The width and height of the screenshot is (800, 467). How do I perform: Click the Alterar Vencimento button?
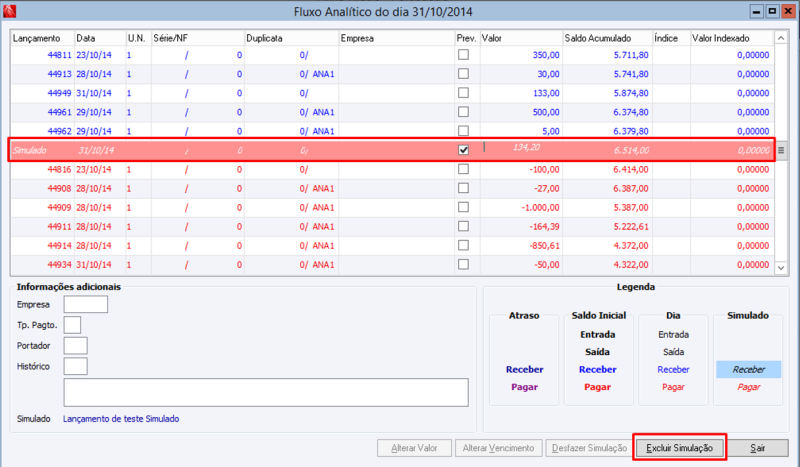[x=498, y=448]
